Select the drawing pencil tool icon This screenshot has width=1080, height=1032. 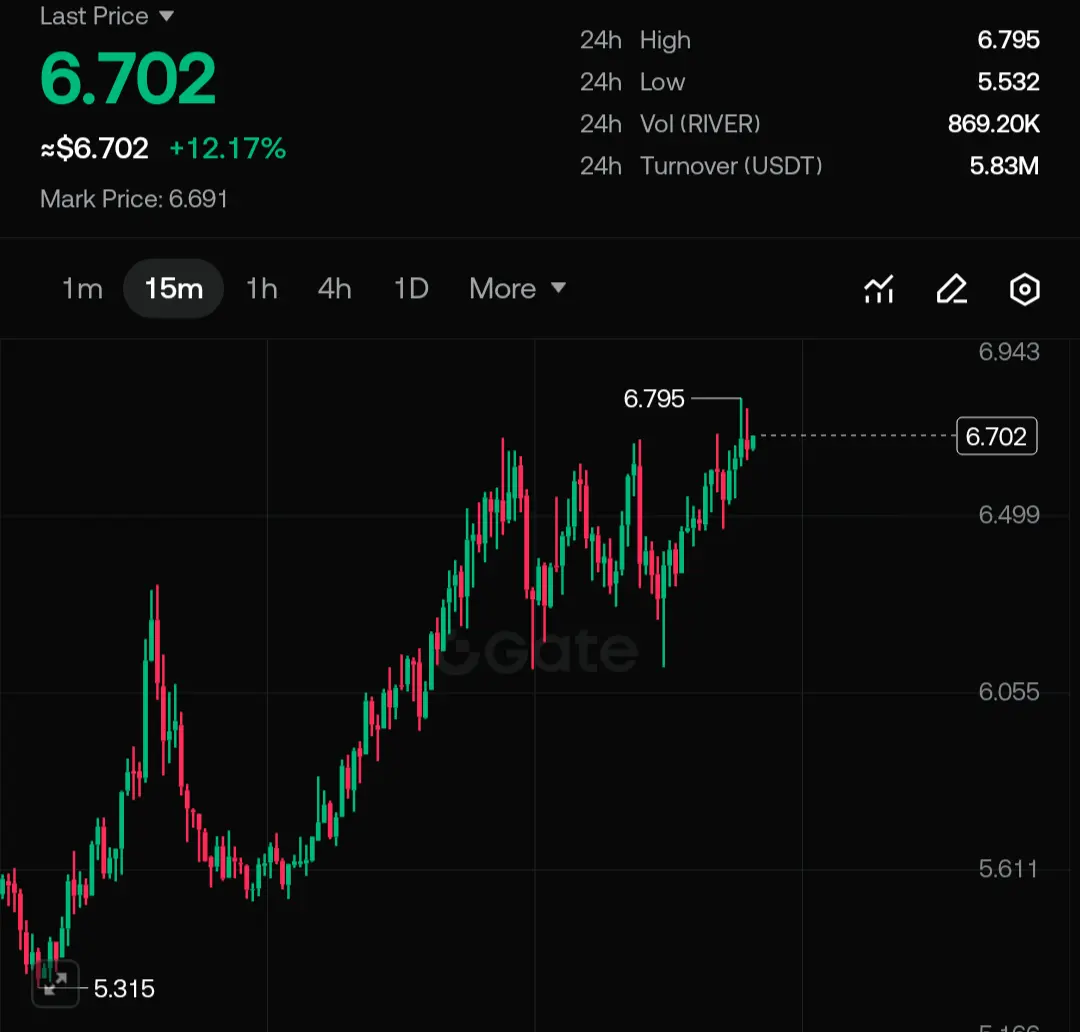[952, 289]
